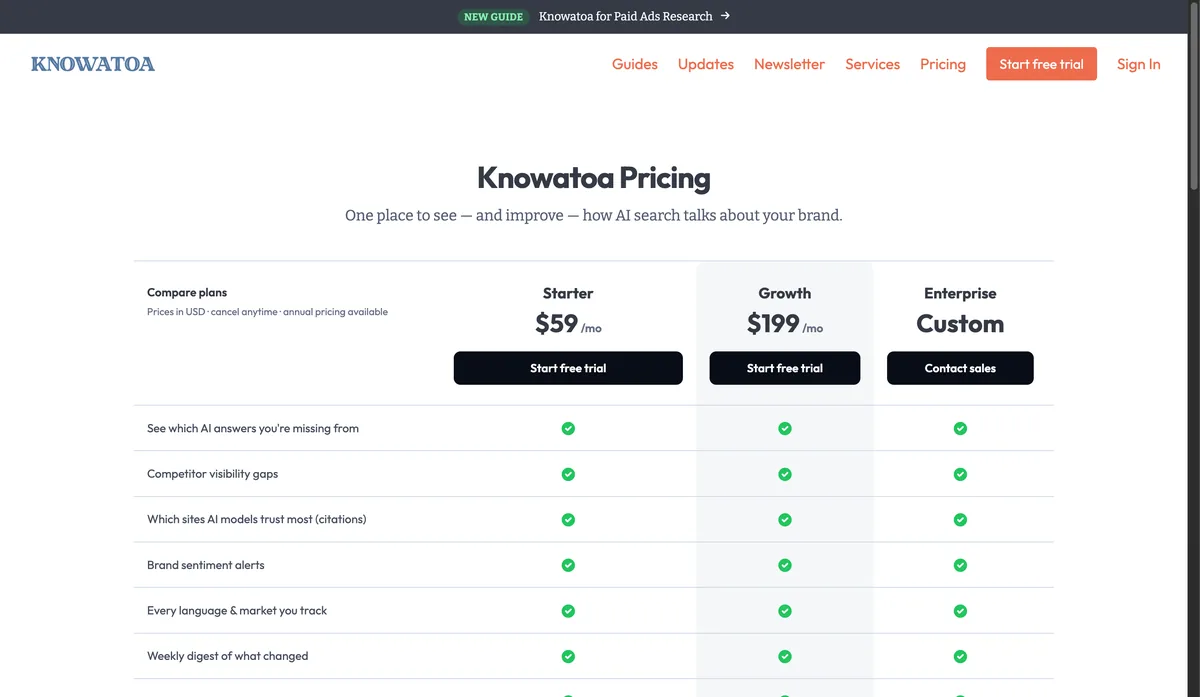The height and width of the screenshot is (697, 1200).
Task: Click Growth checkmark for language & market row
Action: click(785, 611)
